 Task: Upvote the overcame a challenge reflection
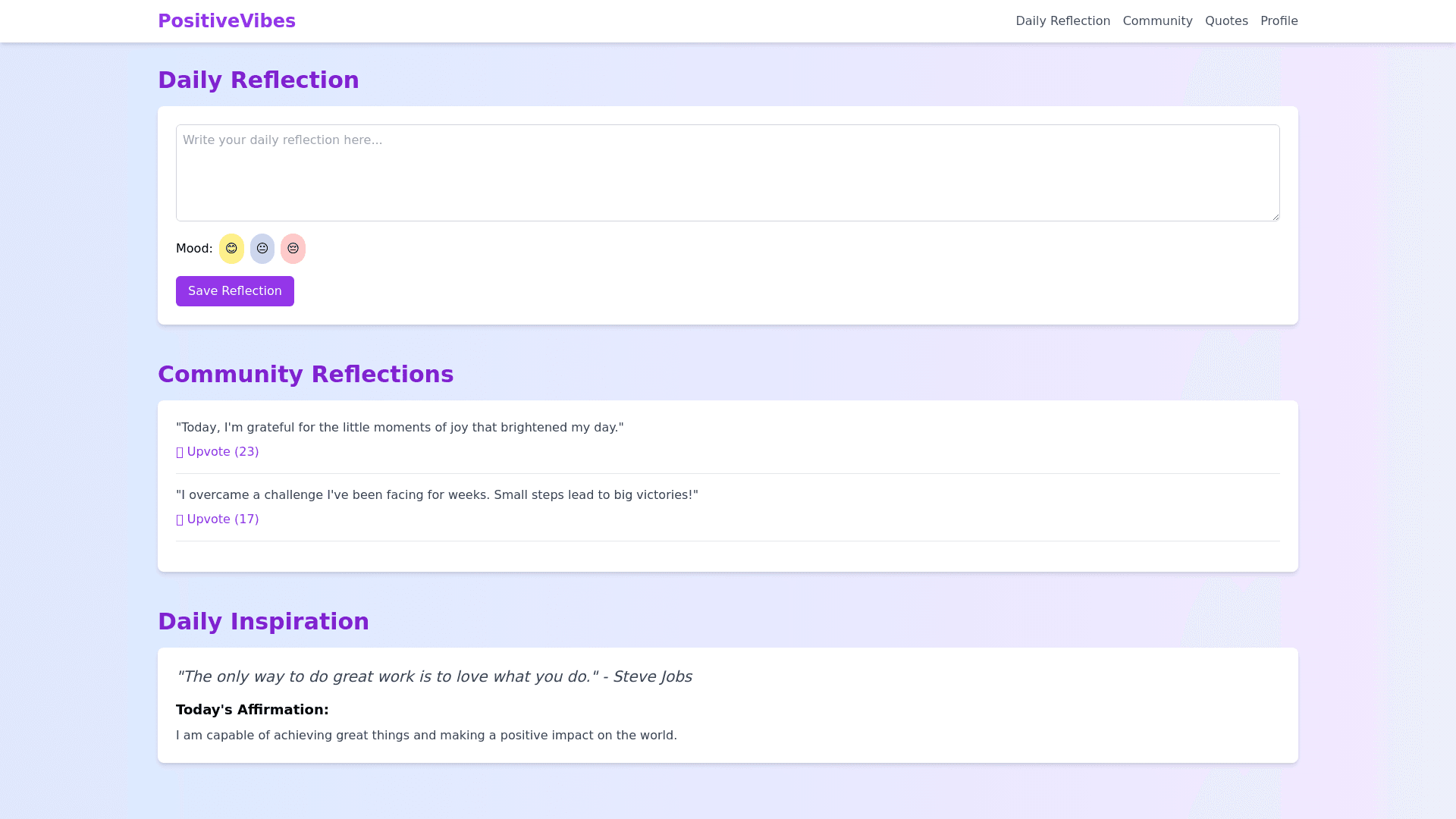[218, 519]
